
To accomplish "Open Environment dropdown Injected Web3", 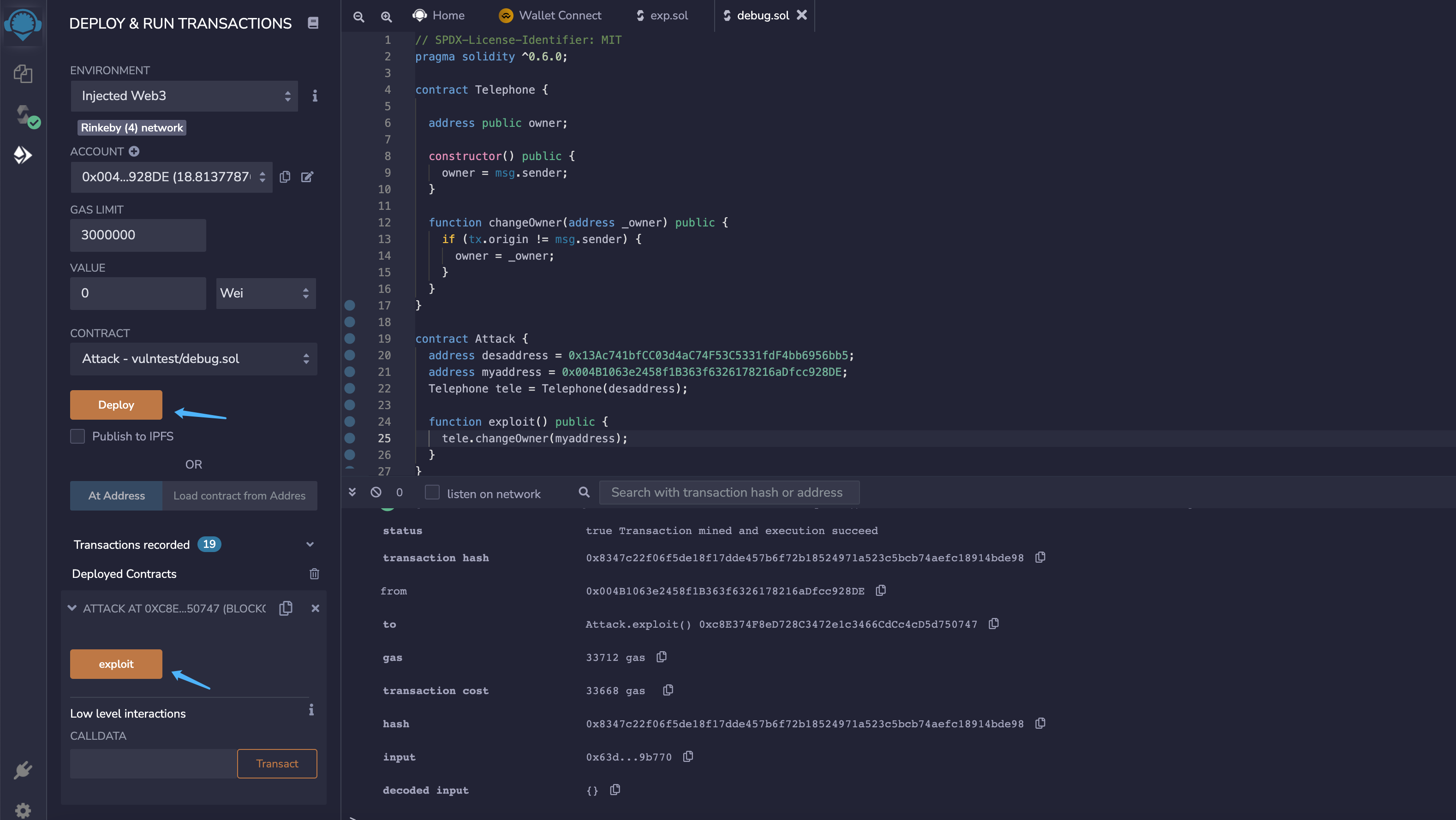I will click(x=184, y=96).
